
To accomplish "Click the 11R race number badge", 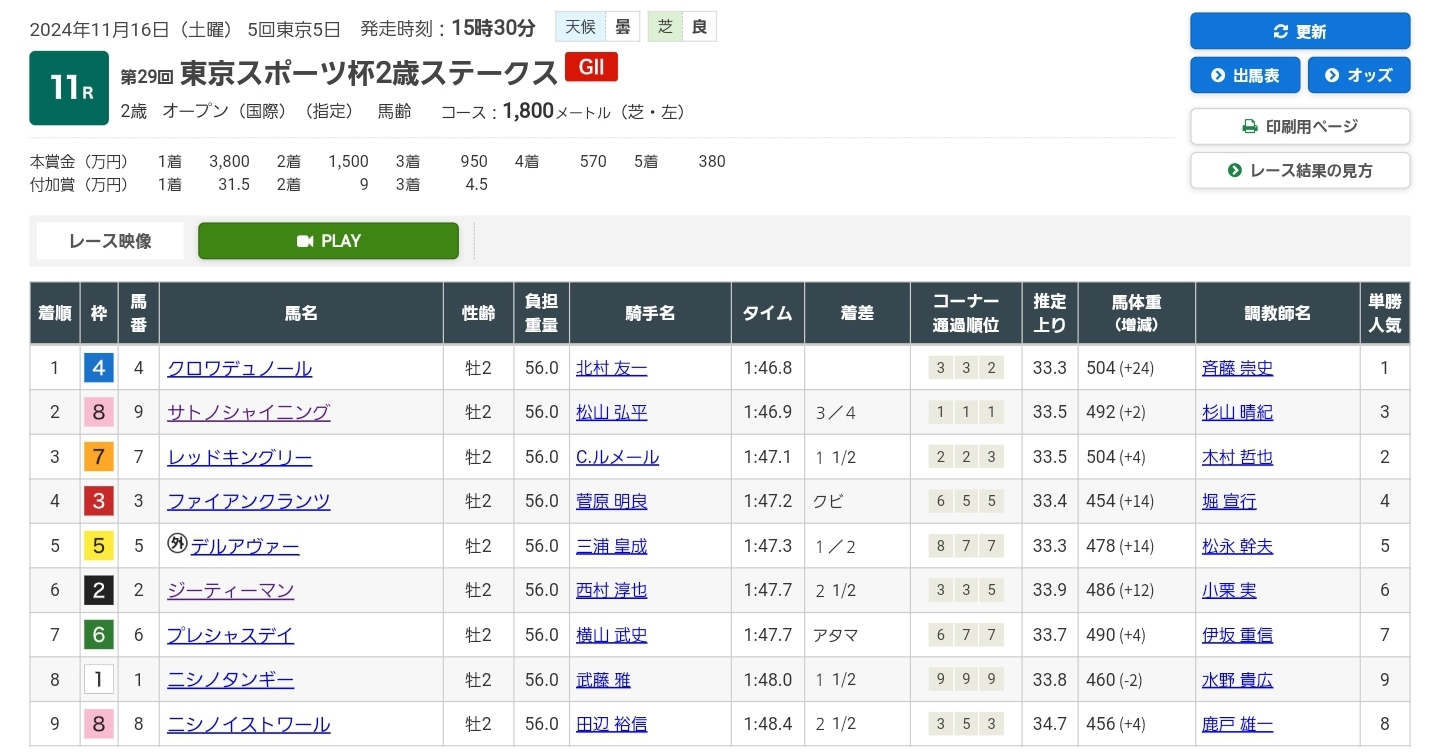I will pyautogui.click(x=69, y=88).
